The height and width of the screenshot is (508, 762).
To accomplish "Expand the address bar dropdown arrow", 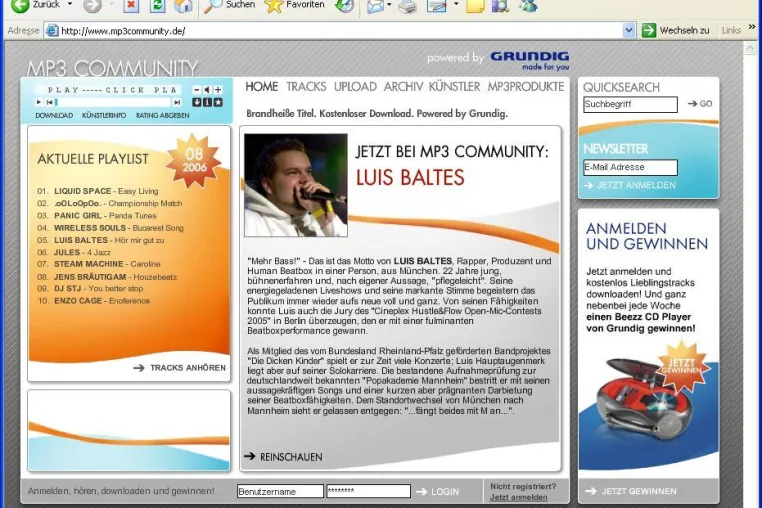I will [x=628, y=30].
